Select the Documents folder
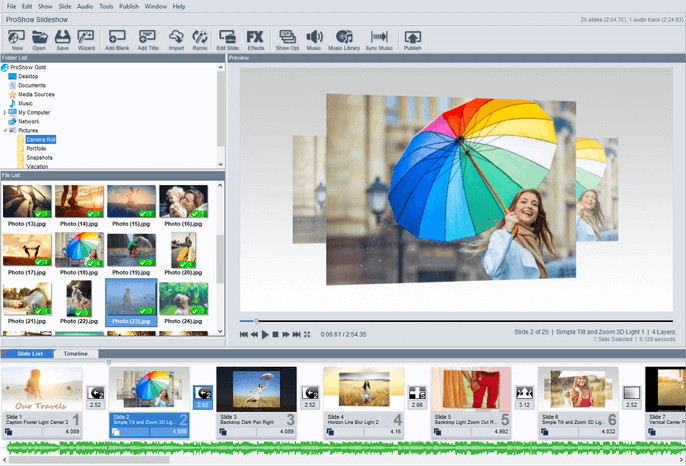686x466 pixels. tap(32, 85)
